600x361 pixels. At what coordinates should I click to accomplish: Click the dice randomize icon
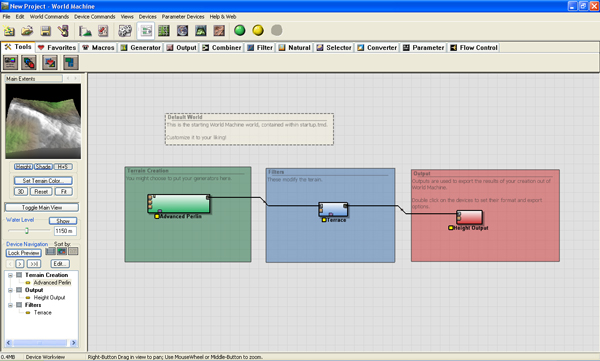pyautogui.click(x=125, y=31)
